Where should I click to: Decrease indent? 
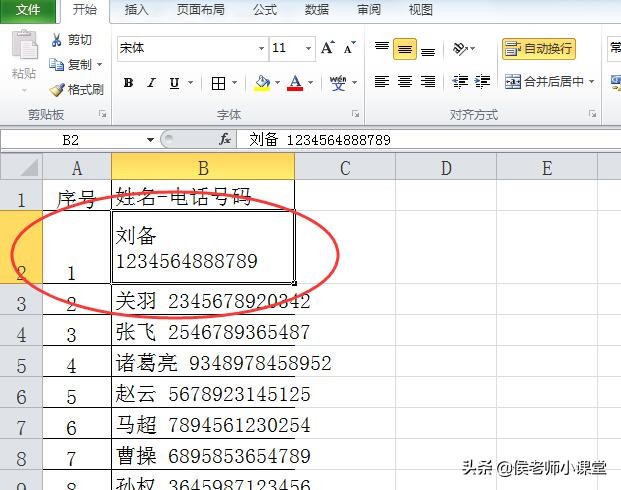click(460, 82)
